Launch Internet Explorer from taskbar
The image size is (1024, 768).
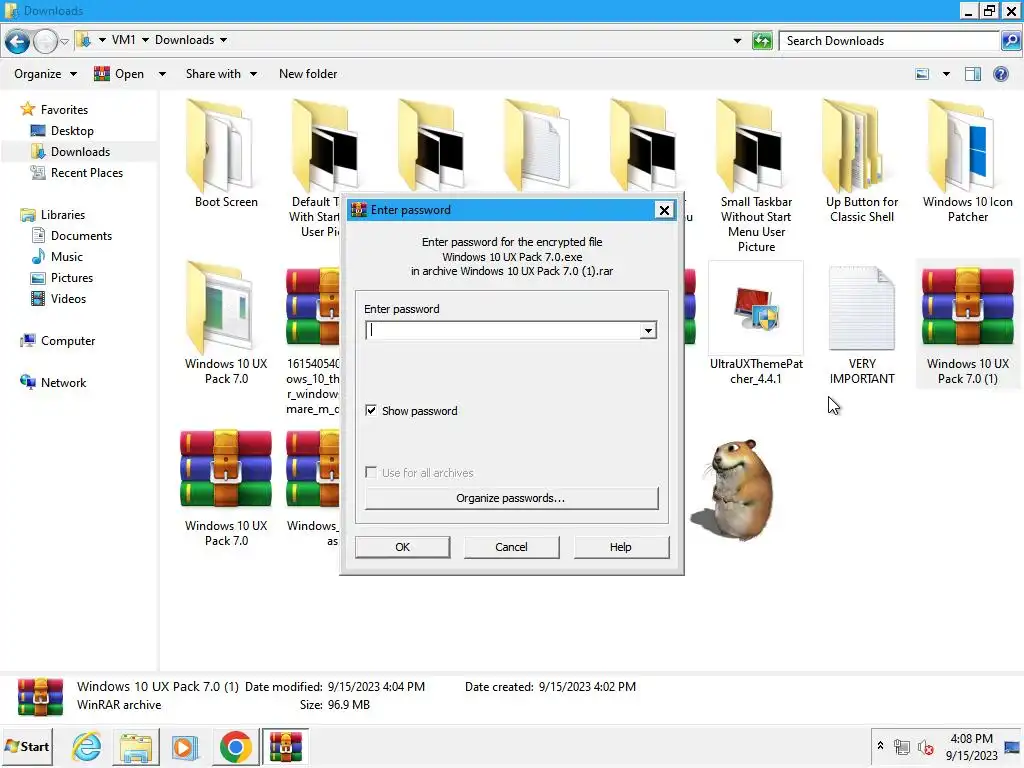pyautogui.click(x=87, y=746)
